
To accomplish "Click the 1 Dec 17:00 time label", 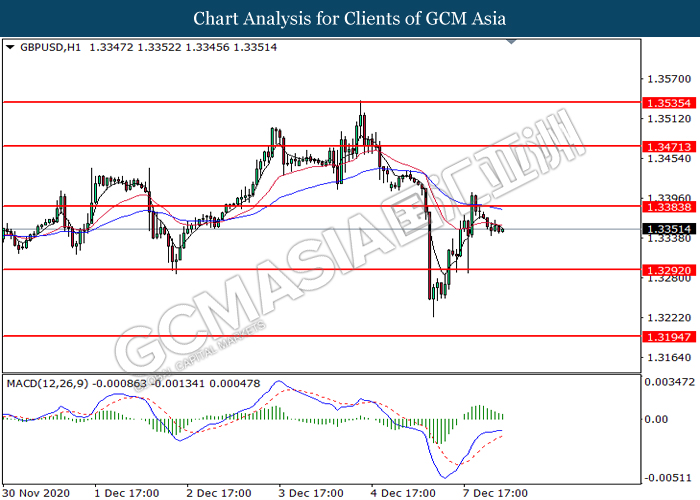I will pyautogui.click(x=127, y=493).
